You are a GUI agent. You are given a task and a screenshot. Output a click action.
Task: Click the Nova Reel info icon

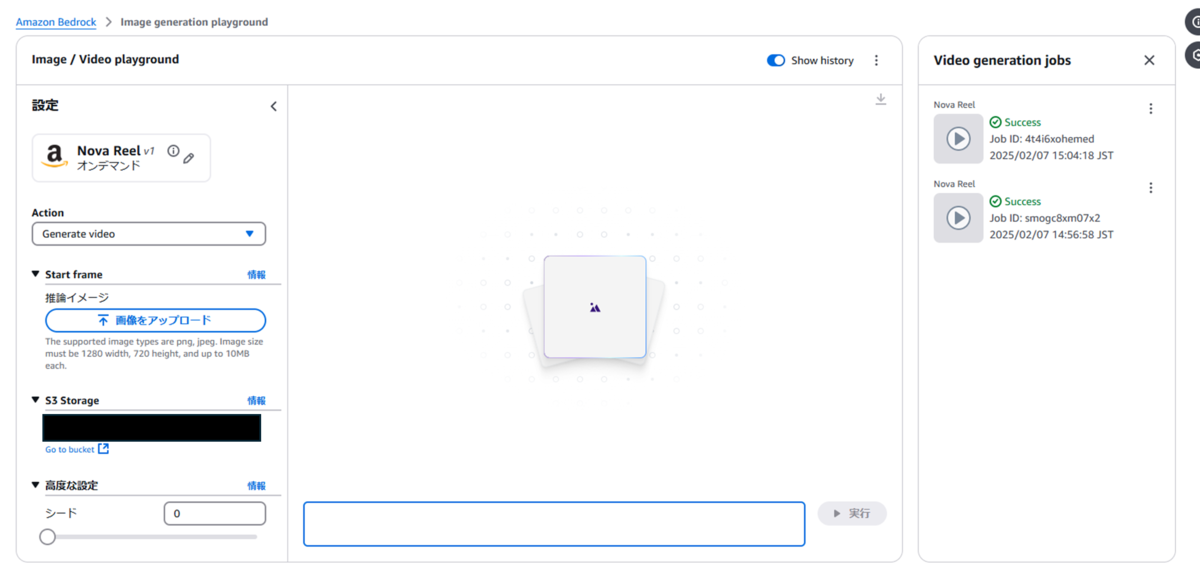point(173,151)
